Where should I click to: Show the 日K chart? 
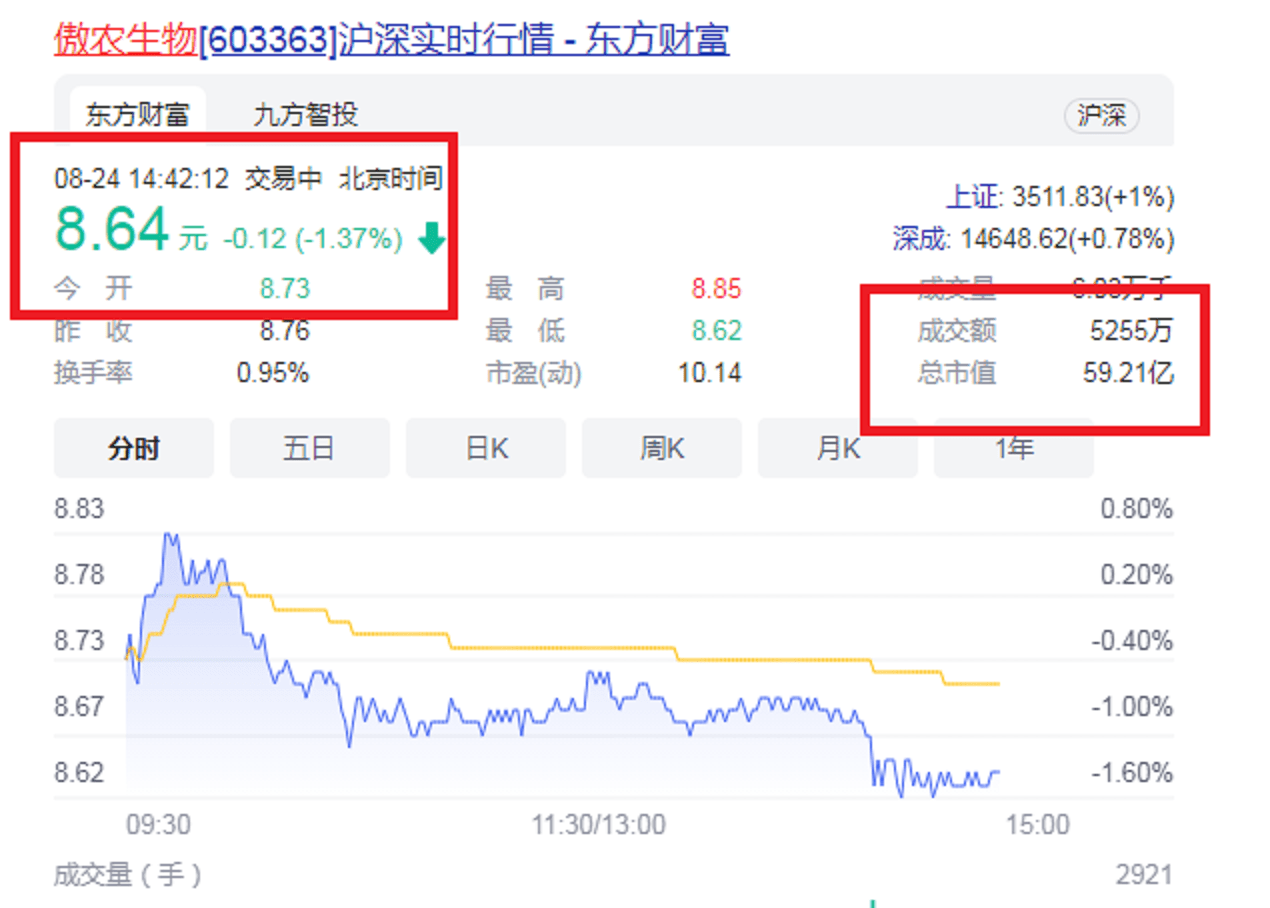pyautogui.click(x=486, y=448)
